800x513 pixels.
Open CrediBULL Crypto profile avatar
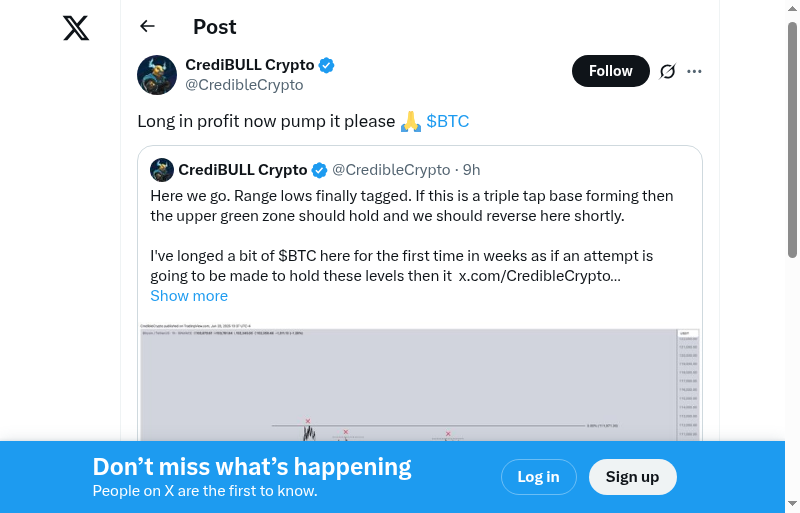[157, 75]
